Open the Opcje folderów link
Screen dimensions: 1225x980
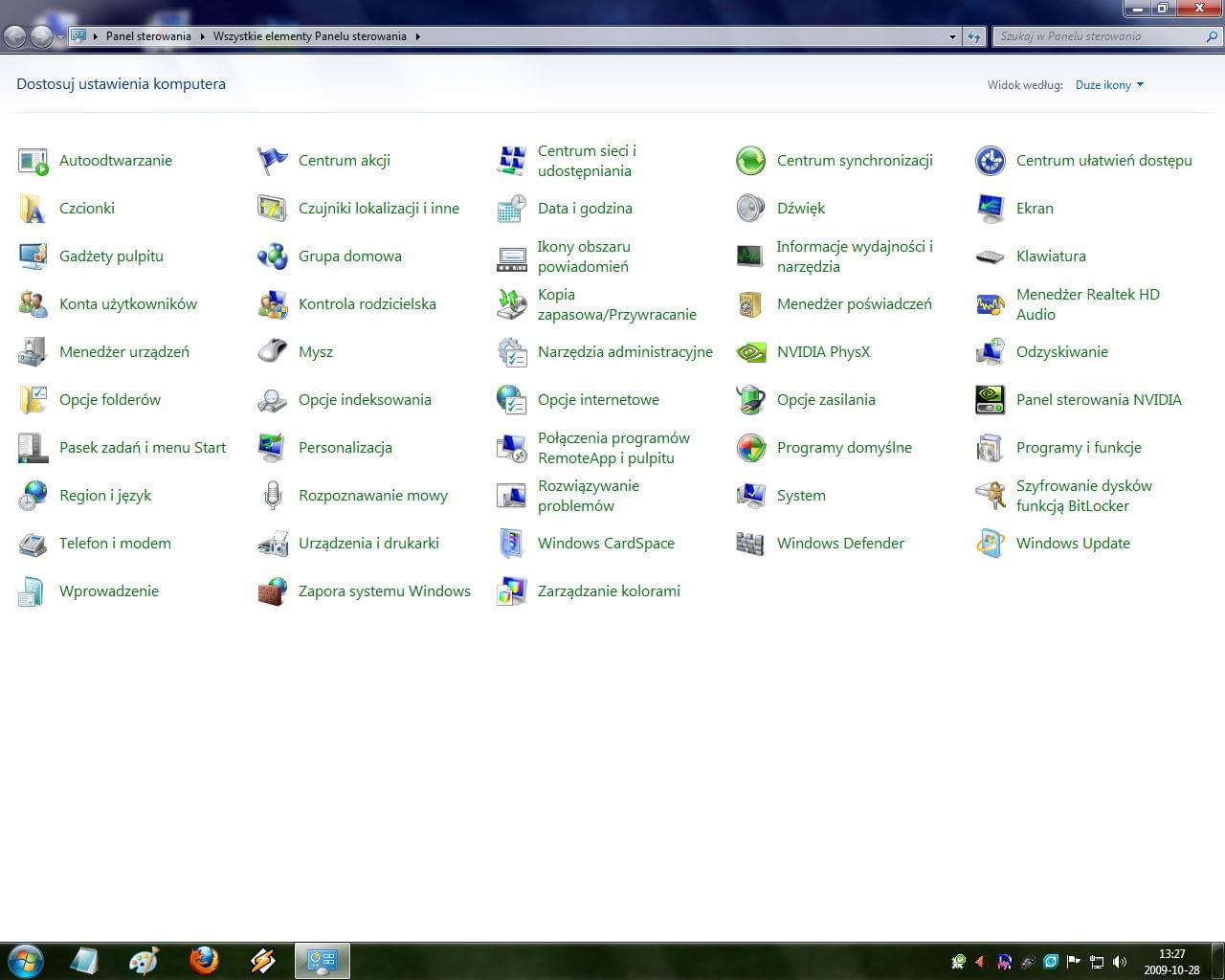point(110,400)
